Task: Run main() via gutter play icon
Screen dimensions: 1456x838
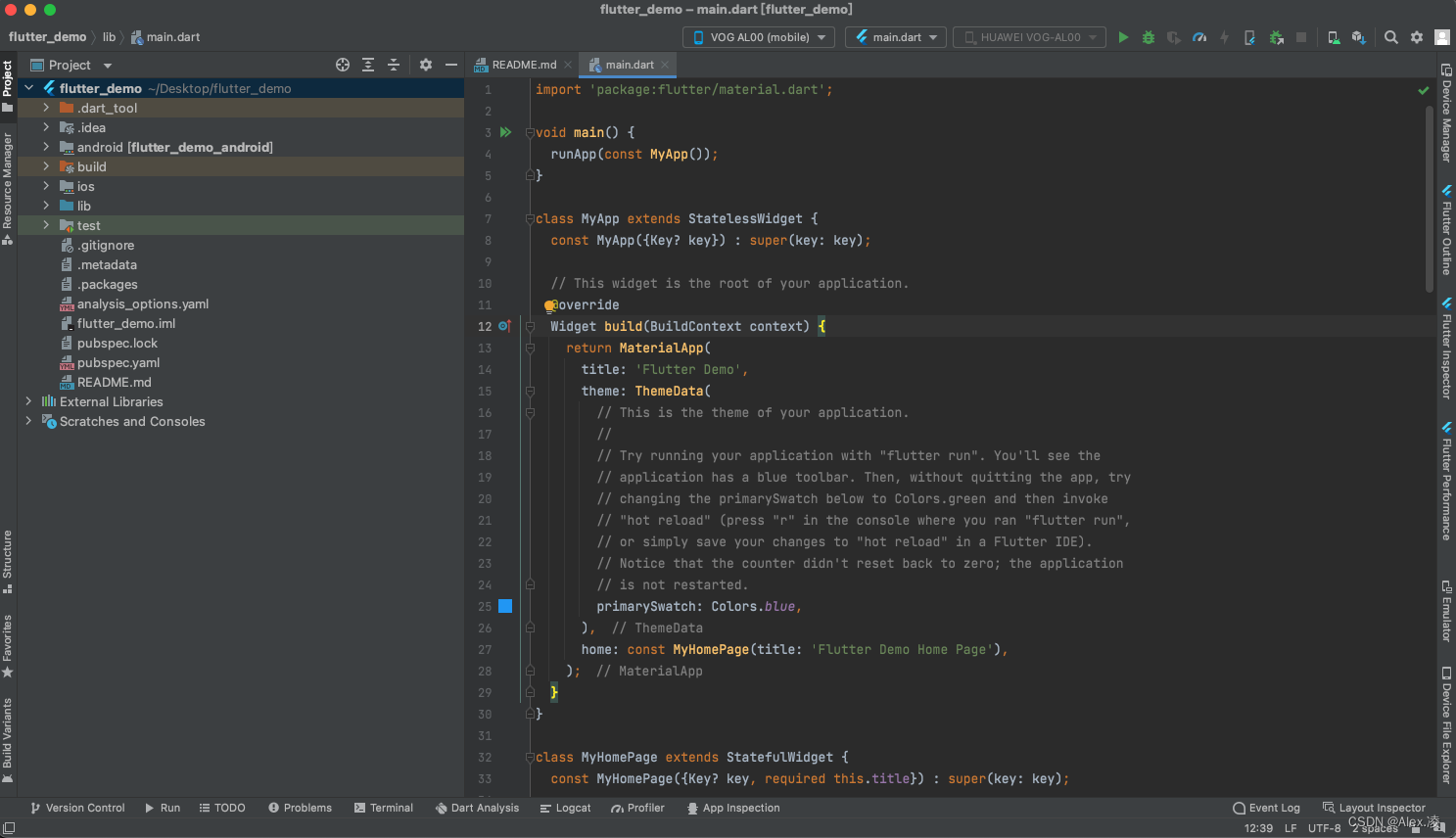Action: click(505, 131)
